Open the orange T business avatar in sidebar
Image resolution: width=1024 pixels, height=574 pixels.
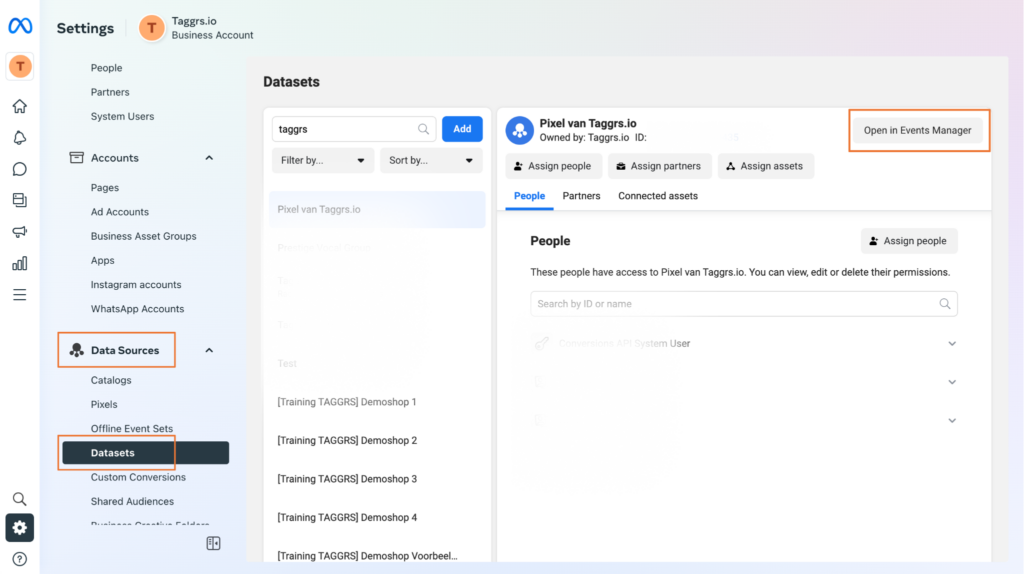(20, 66)
